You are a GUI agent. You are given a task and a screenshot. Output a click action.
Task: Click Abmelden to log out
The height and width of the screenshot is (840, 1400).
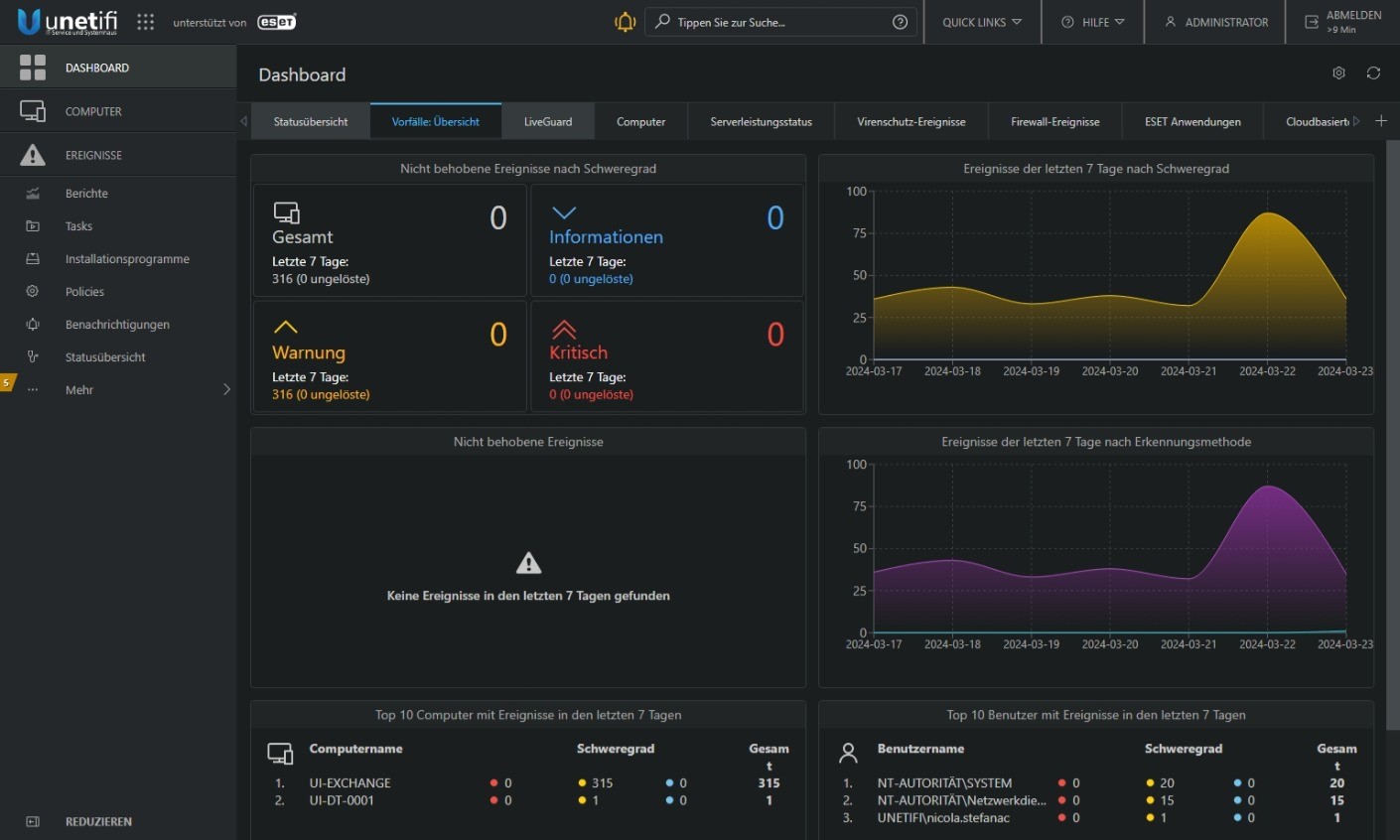click(x=1342, y=22)
